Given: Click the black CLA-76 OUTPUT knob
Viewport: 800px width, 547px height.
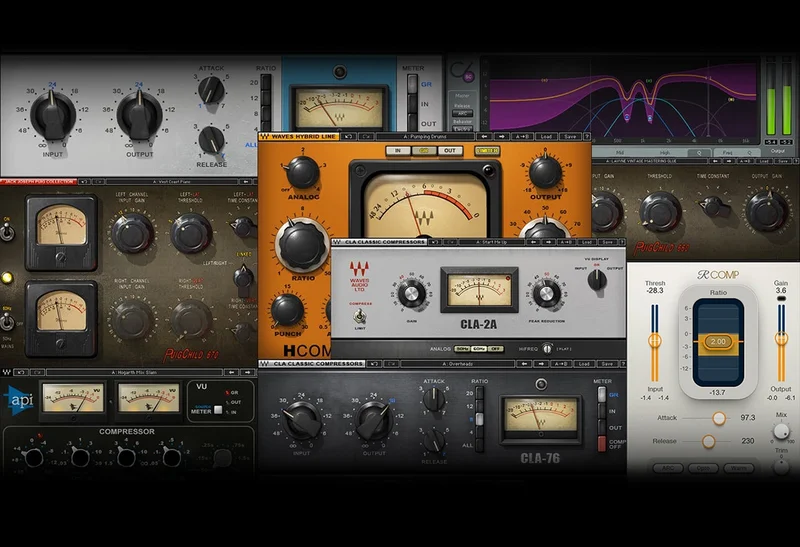Looking at the screenshot, I should tap(374, 420).
